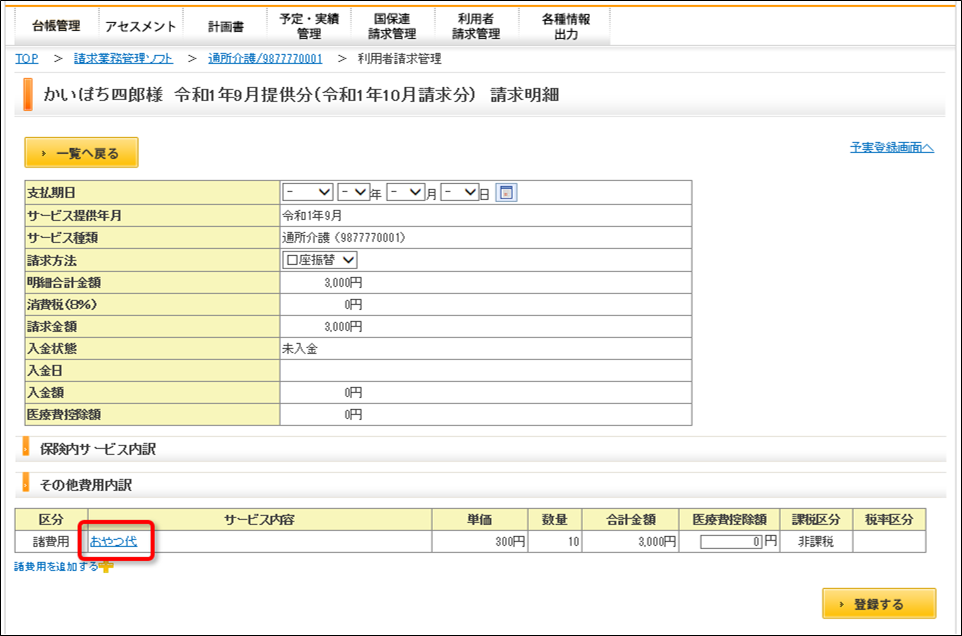This screenshot has width=962, height=636.
Task: Open the おやつ代 service link
Action: tap(114, 541)
